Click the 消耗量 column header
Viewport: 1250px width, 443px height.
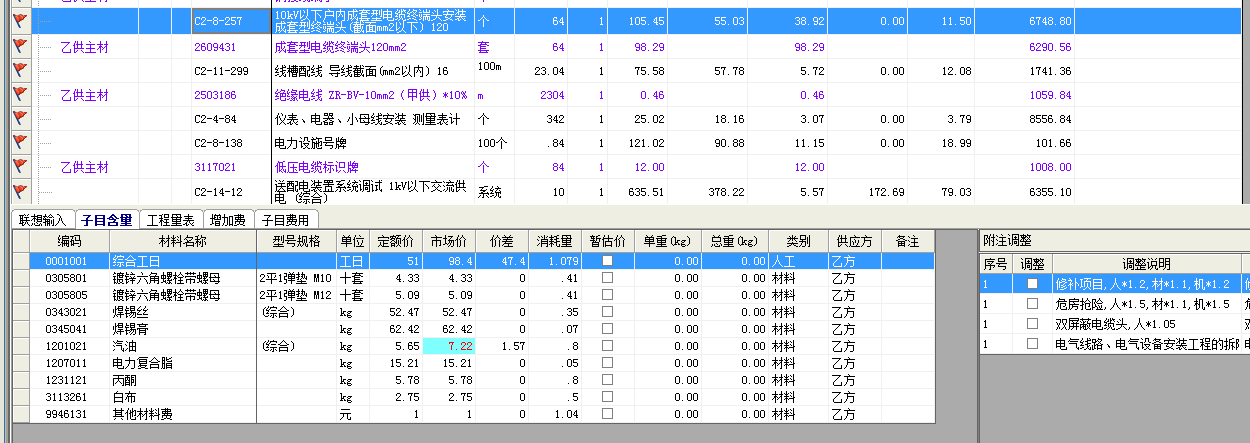tap(553, 241)
